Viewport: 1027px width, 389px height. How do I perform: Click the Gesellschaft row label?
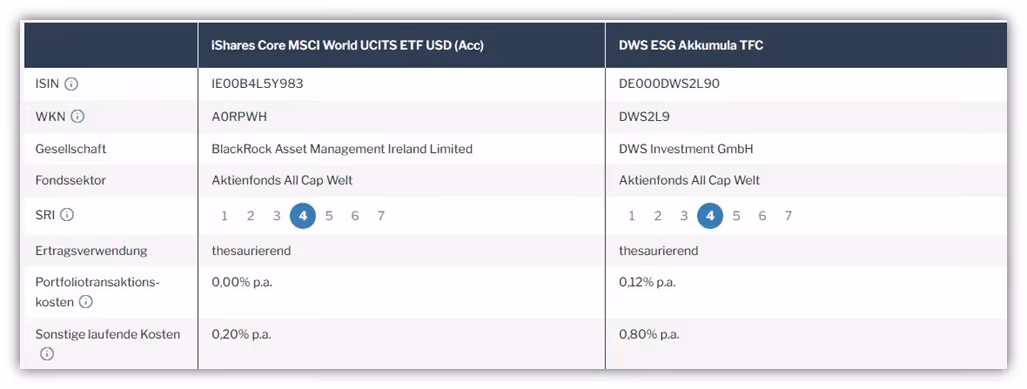click(x=71, y=149)
